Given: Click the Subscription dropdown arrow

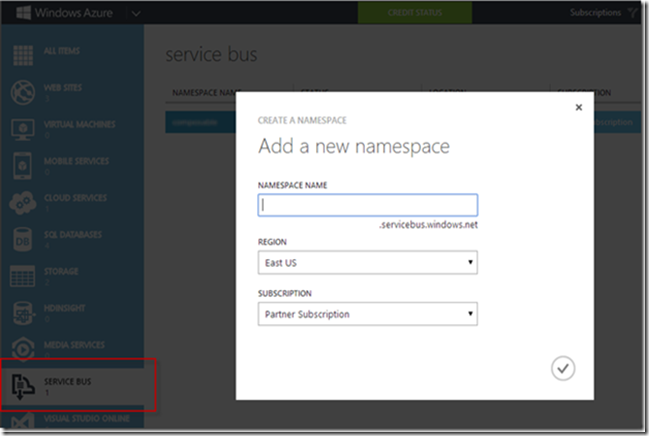Looking at the screenshot, I should tap(470, 313).
